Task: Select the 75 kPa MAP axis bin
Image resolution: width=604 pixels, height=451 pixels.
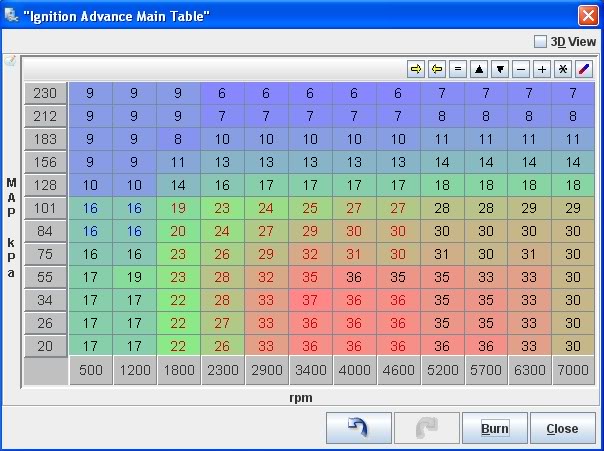Action: coord(45,254)
